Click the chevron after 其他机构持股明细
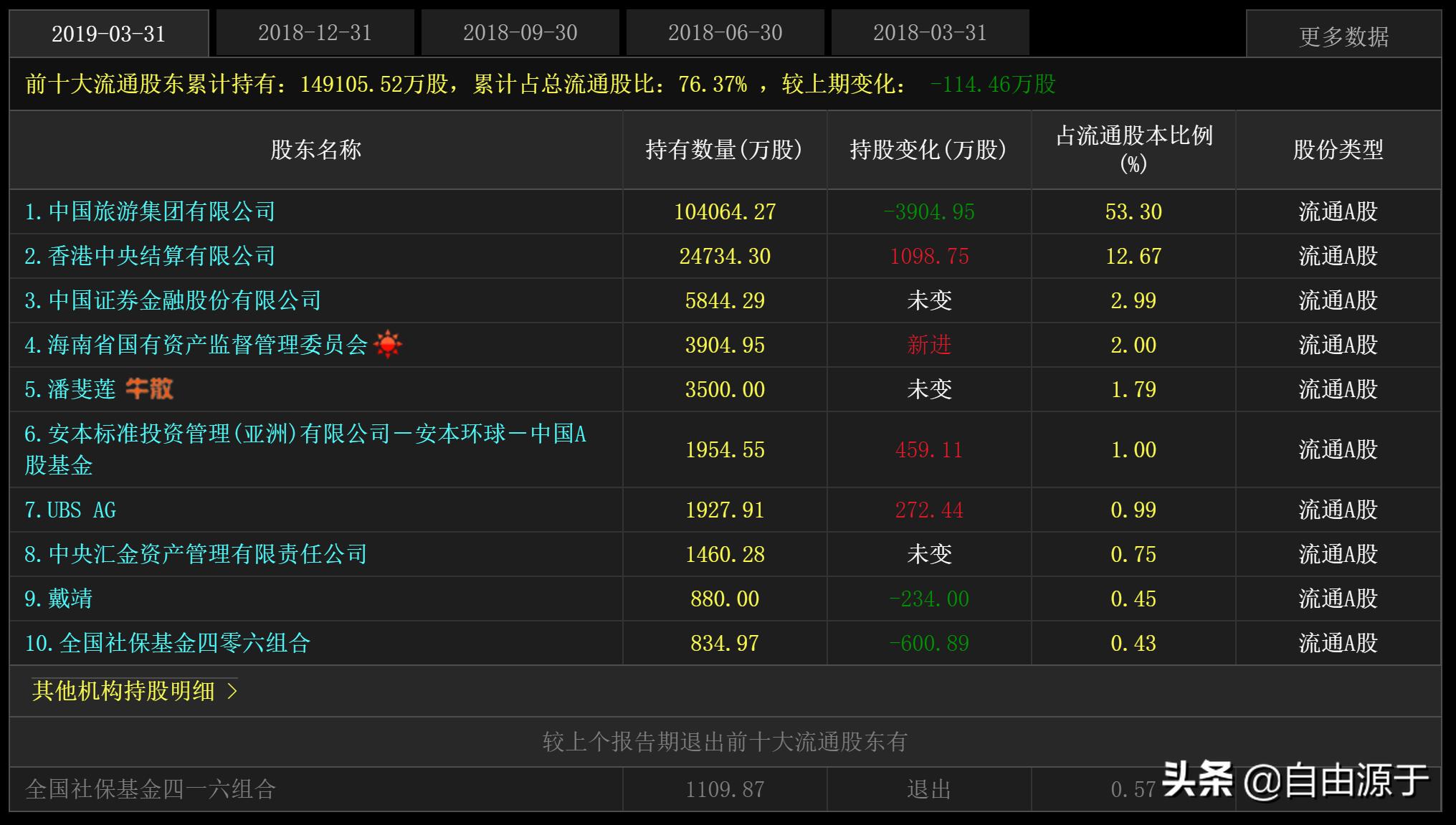This screenshot has height=825, width=1456. (231, 691)
